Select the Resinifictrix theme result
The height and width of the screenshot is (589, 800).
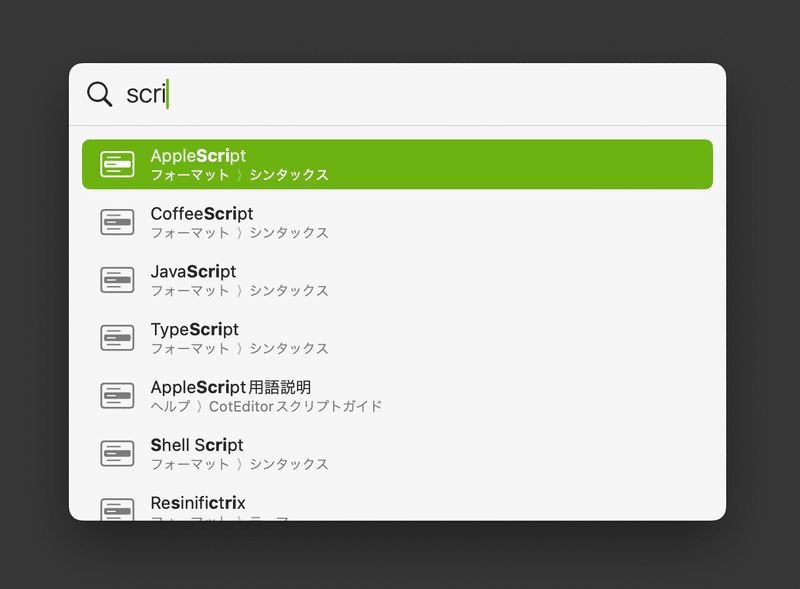397,508
